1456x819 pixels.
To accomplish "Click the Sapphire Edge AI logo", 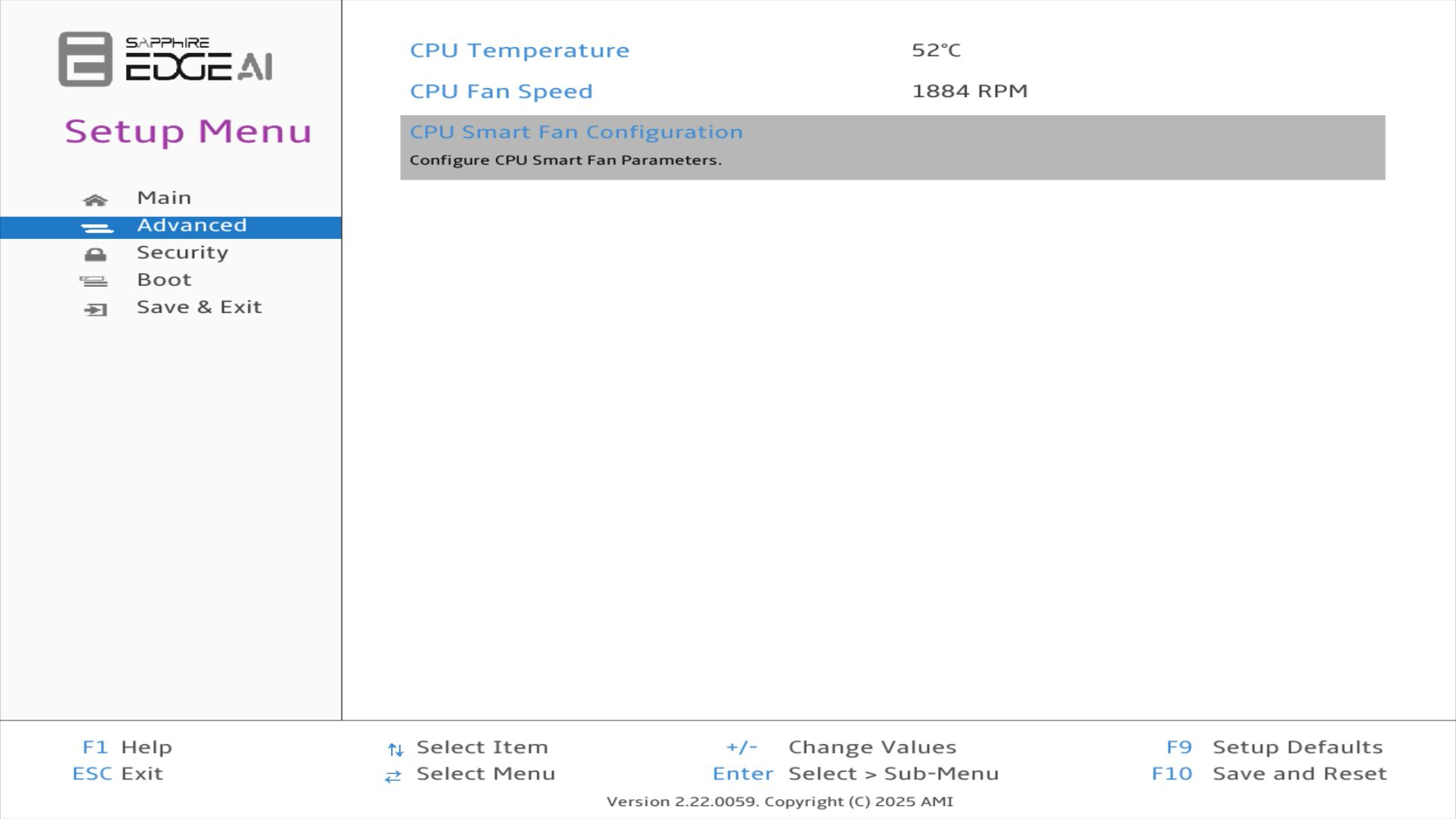I will click(165, 59).
